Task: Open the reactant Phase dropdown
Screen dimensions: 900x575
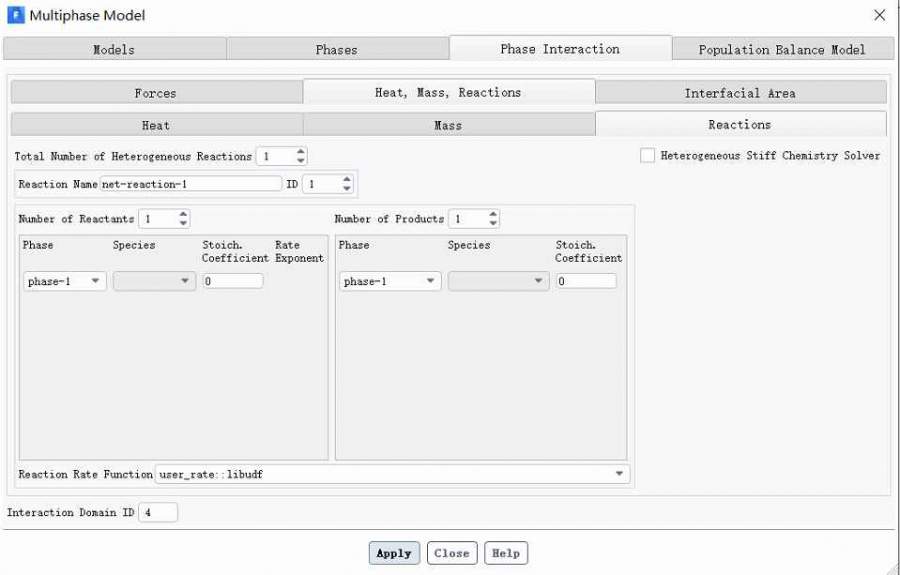Action: [x=65, y=281]
